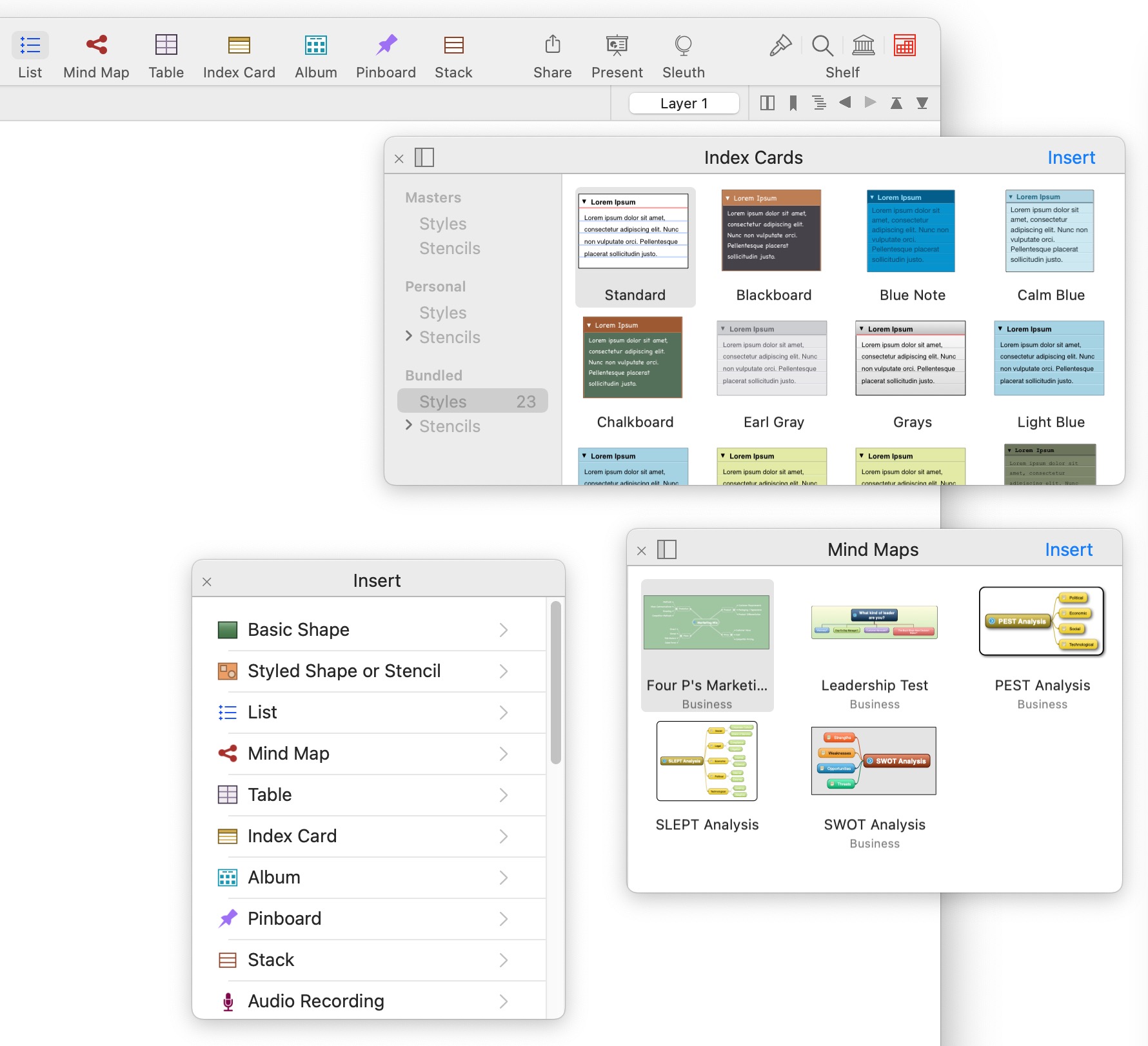Click the Share toolbar icon

pos(552,45)
